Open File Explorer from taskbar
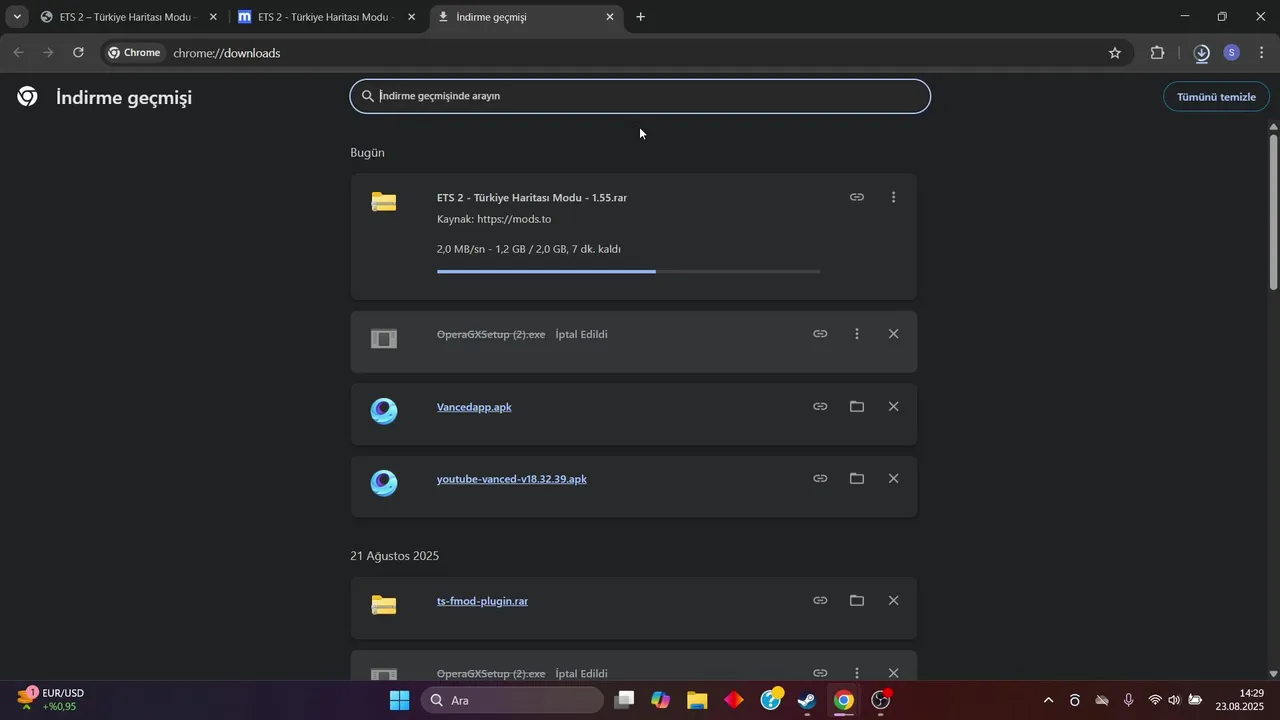 (697, 700)
